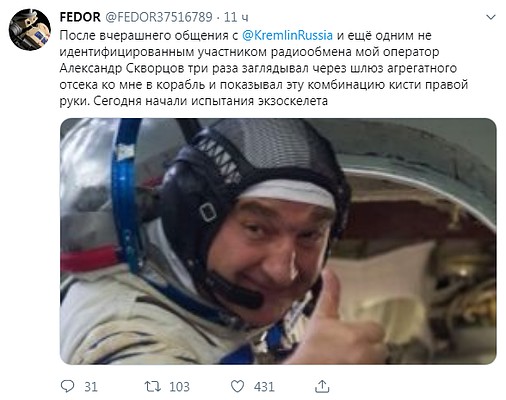Open the FEDOR profile avatar
Image resolution: width=506 pixels, height=400 pixels.
point(30,30)
